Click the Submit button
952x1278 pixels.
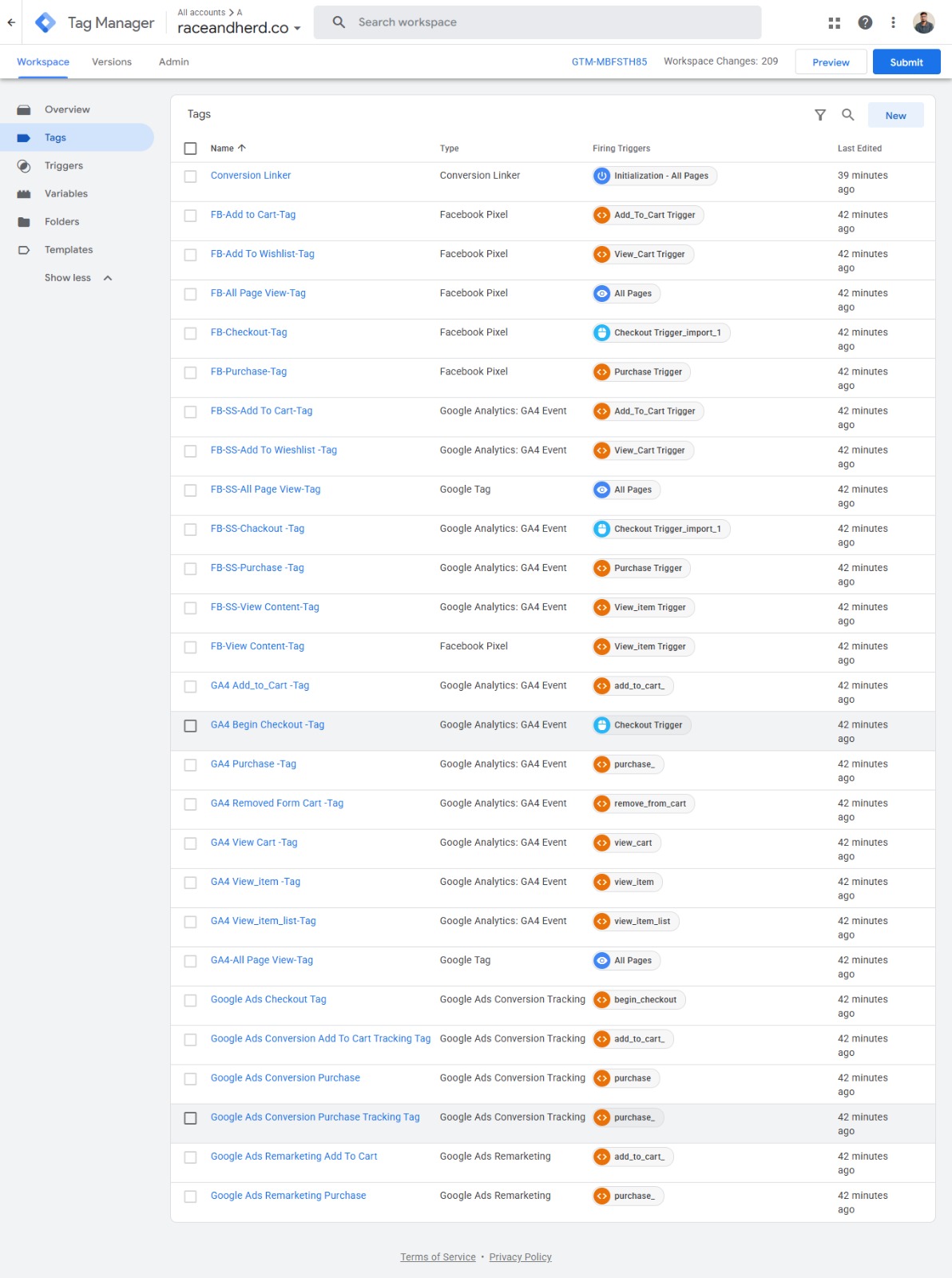tap(906, 62)
